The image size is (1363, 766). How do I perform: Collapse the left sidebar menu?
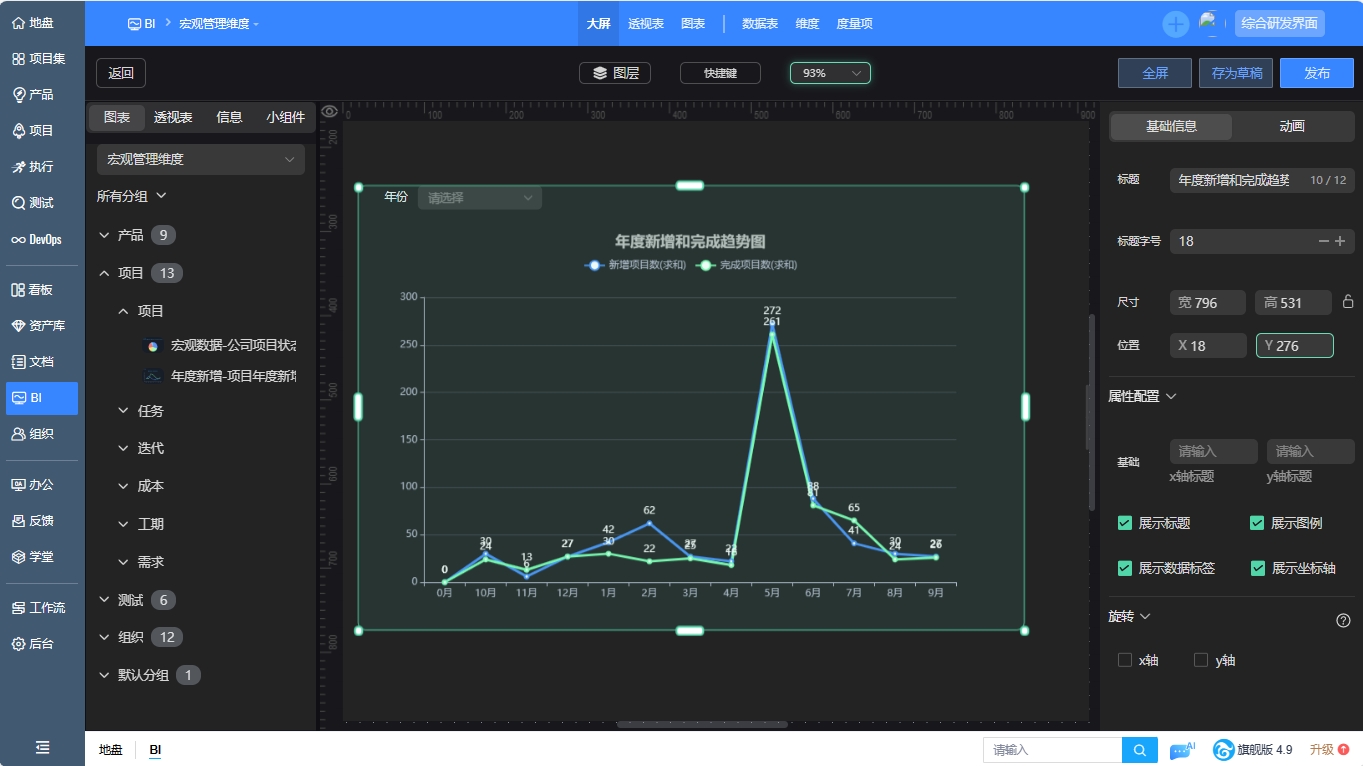point(43,747)
